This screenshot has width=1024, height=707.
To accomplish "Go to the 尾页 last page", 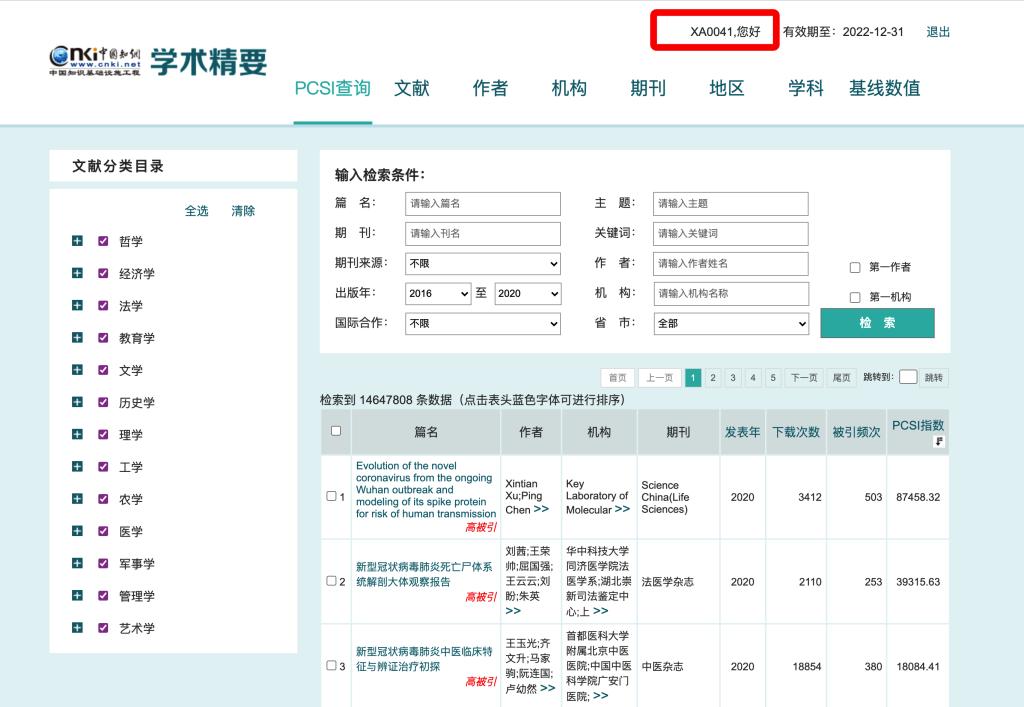I will coord(841,377).
